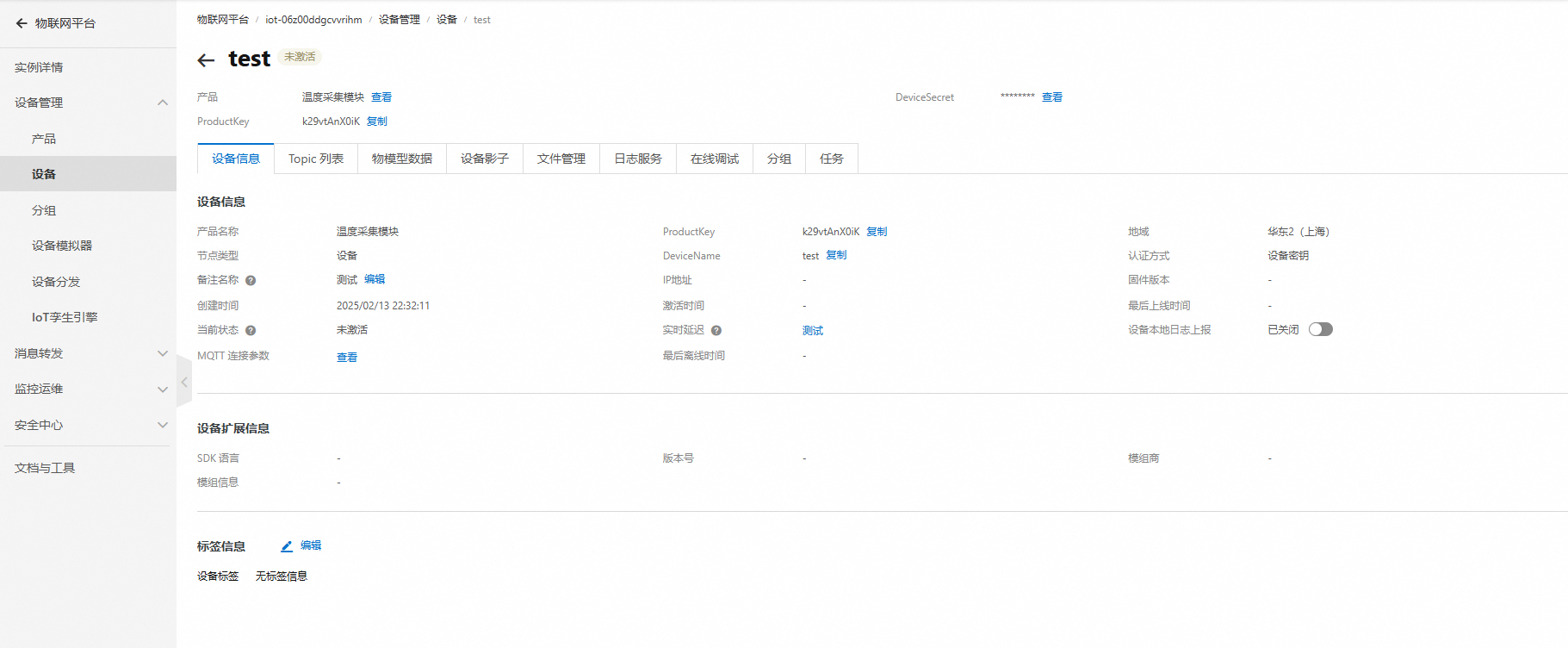Click help icon next to 实时延迟
The image size is (1568, 648).
click(x=716, y=330)
